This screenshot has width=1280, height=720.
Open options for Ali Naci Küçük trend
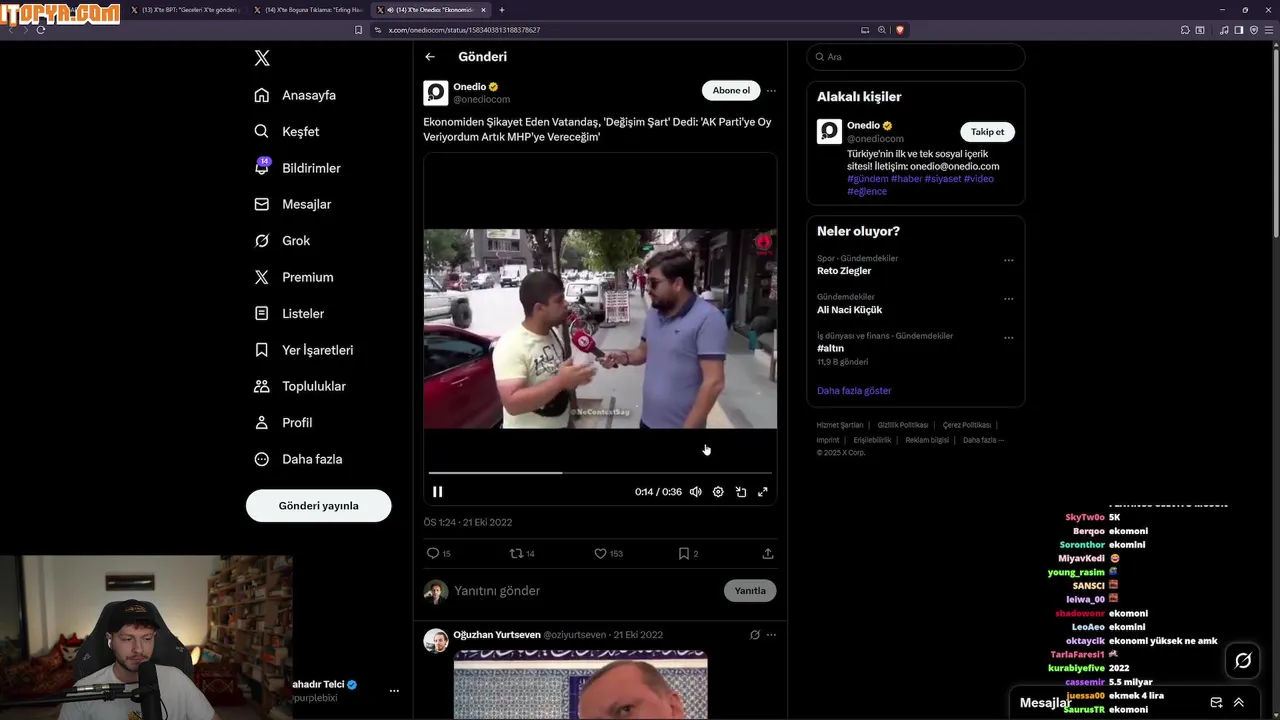1008,299
